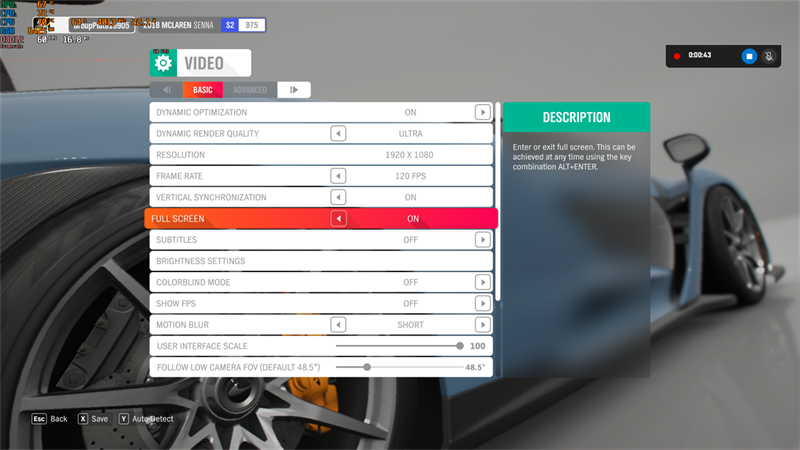Select the Dynamic Optimization ON value
Screen dimensions: 800x450
(410, 112)
